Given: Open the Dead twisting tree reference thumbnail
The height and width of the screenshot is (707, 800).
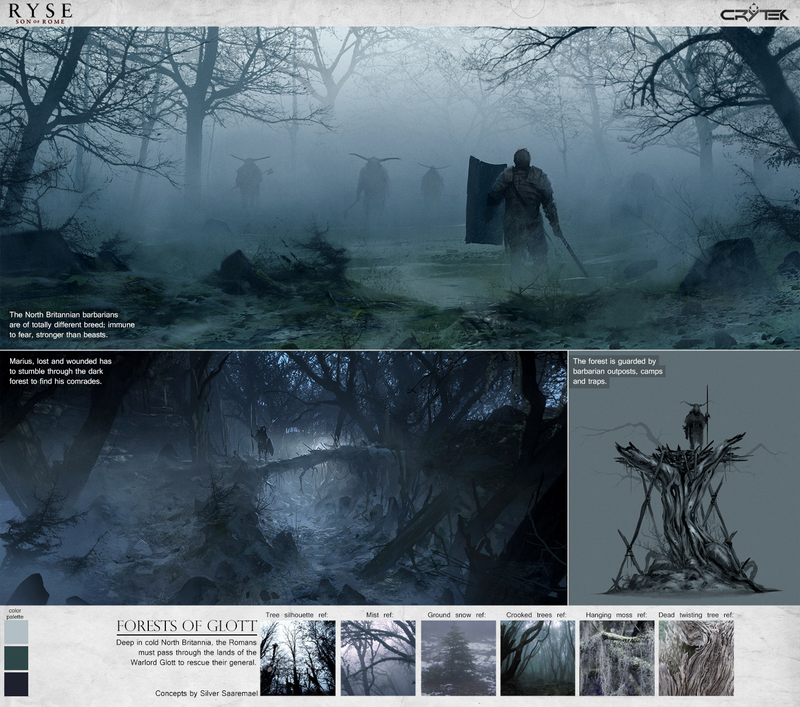Looking at the screenshot, I should (x=696, y=658).
